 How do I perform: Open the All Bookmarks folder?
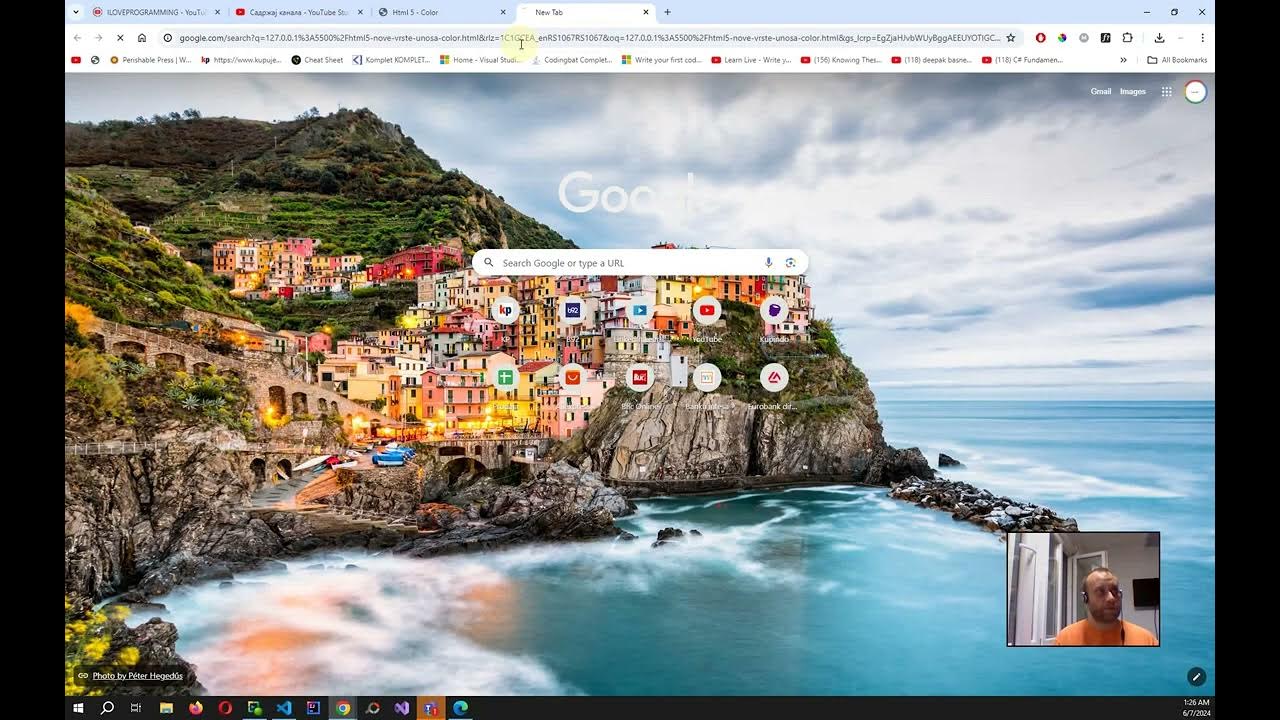1177,60
